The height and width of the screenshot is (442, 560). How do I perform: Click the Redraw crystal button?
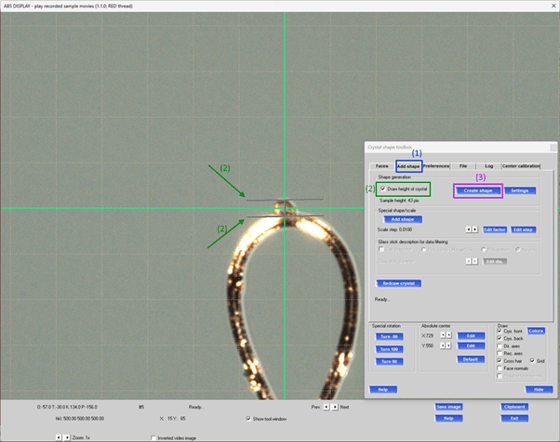pyautogui.click(x=399, y=283)
